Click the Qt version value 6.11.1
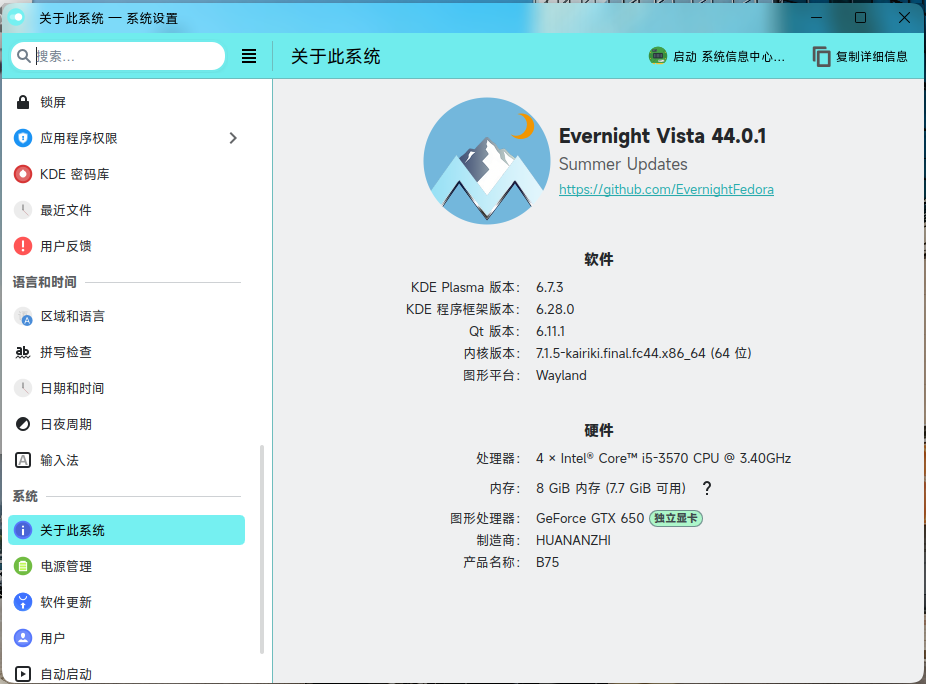 pos(550,331)
